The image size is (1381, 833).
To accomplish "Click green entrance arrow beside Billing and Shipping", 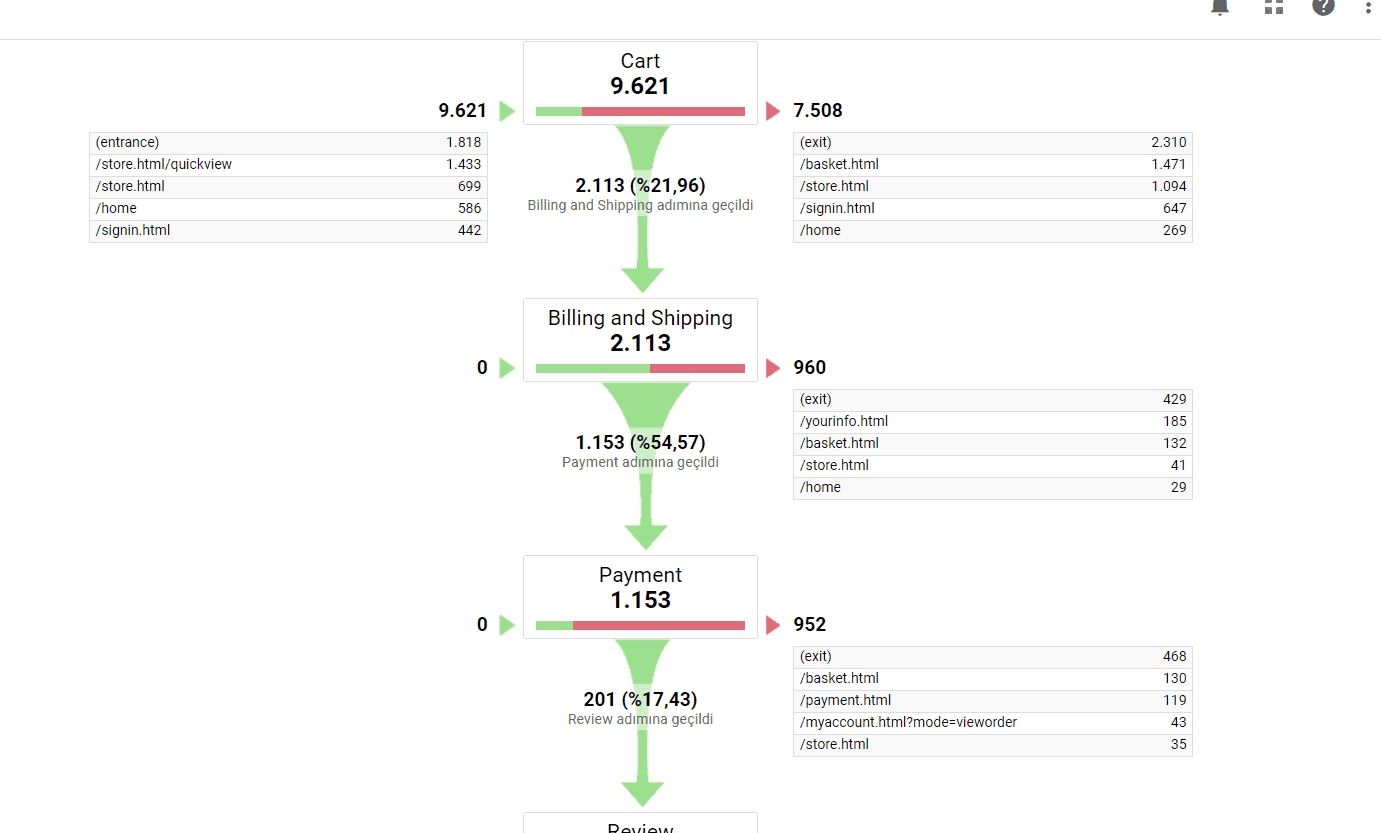I will (507, 368).
